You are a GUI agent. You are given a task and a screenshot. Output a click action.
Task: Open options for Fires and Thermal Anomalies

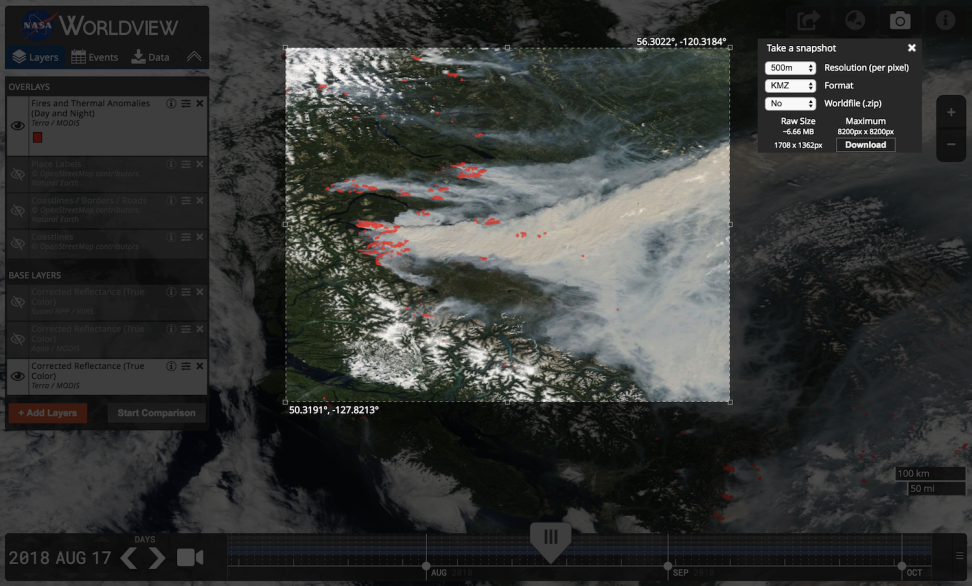coord(186,104)
